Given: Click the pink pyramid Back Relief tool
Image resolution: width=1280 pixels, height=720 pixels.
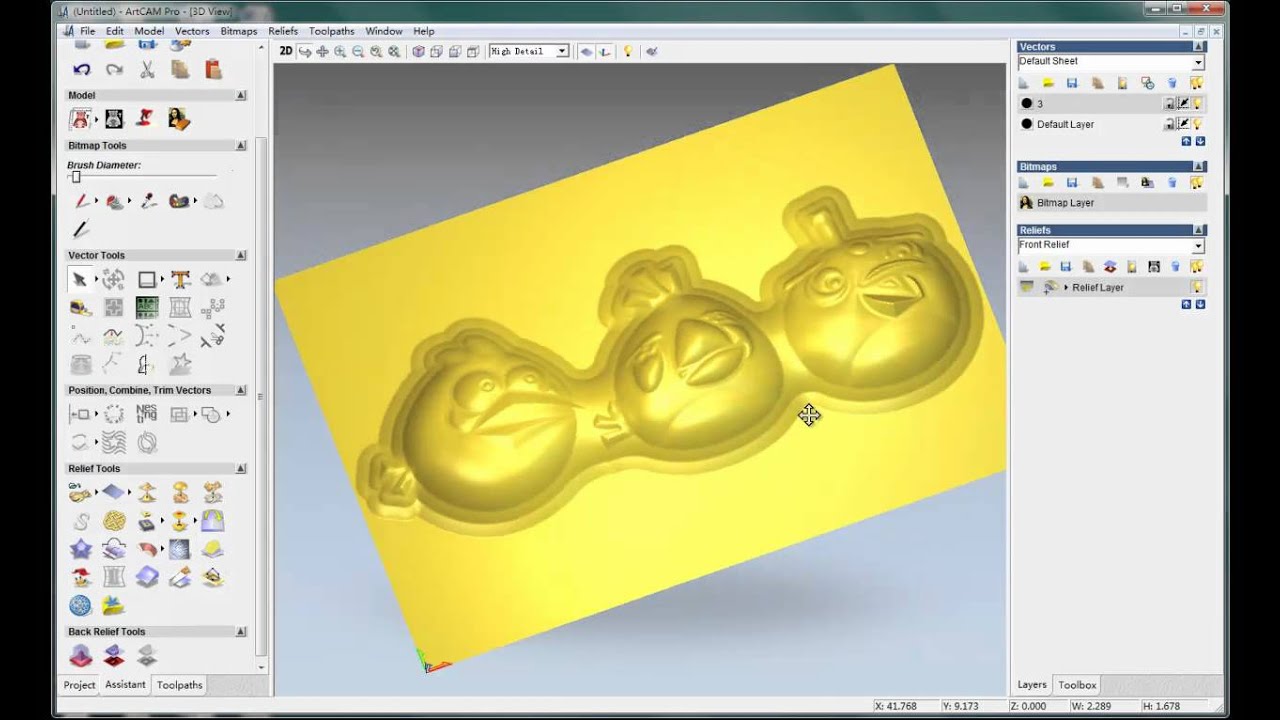Looking at the screenshot, I should [81, 656].
